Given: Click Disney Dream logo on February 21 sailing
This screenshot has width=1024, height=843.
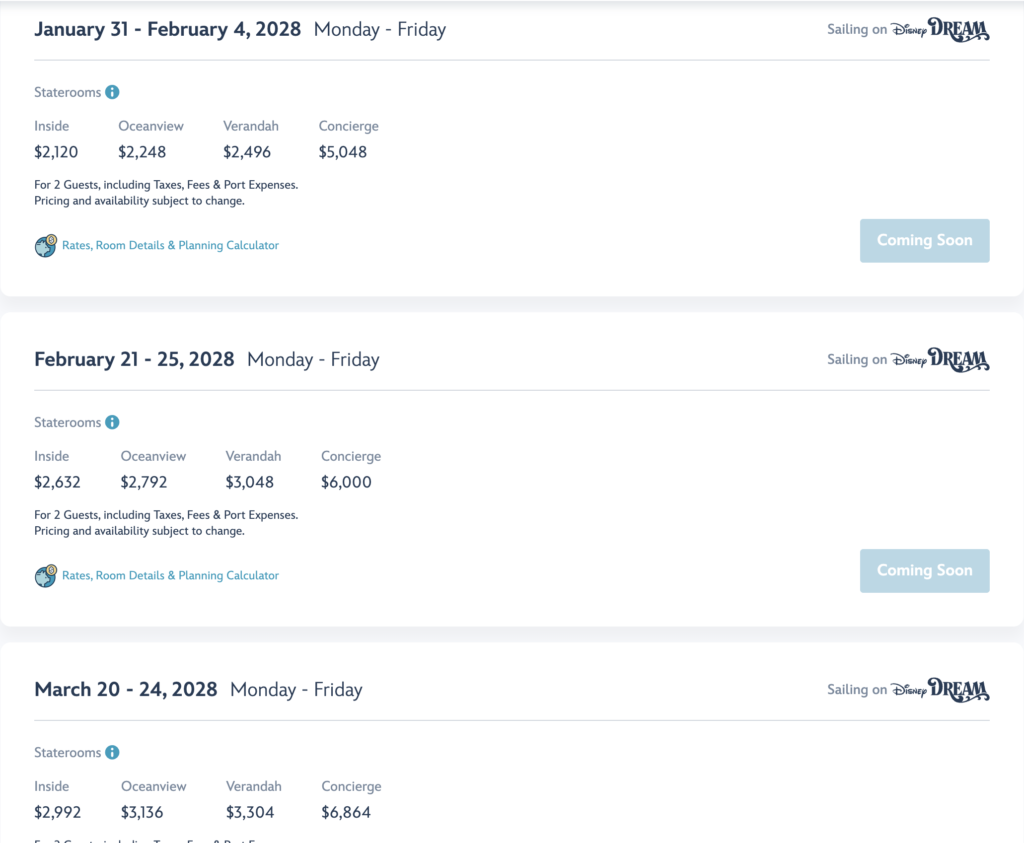Looking at the screenshot, I should pos(940,360).
